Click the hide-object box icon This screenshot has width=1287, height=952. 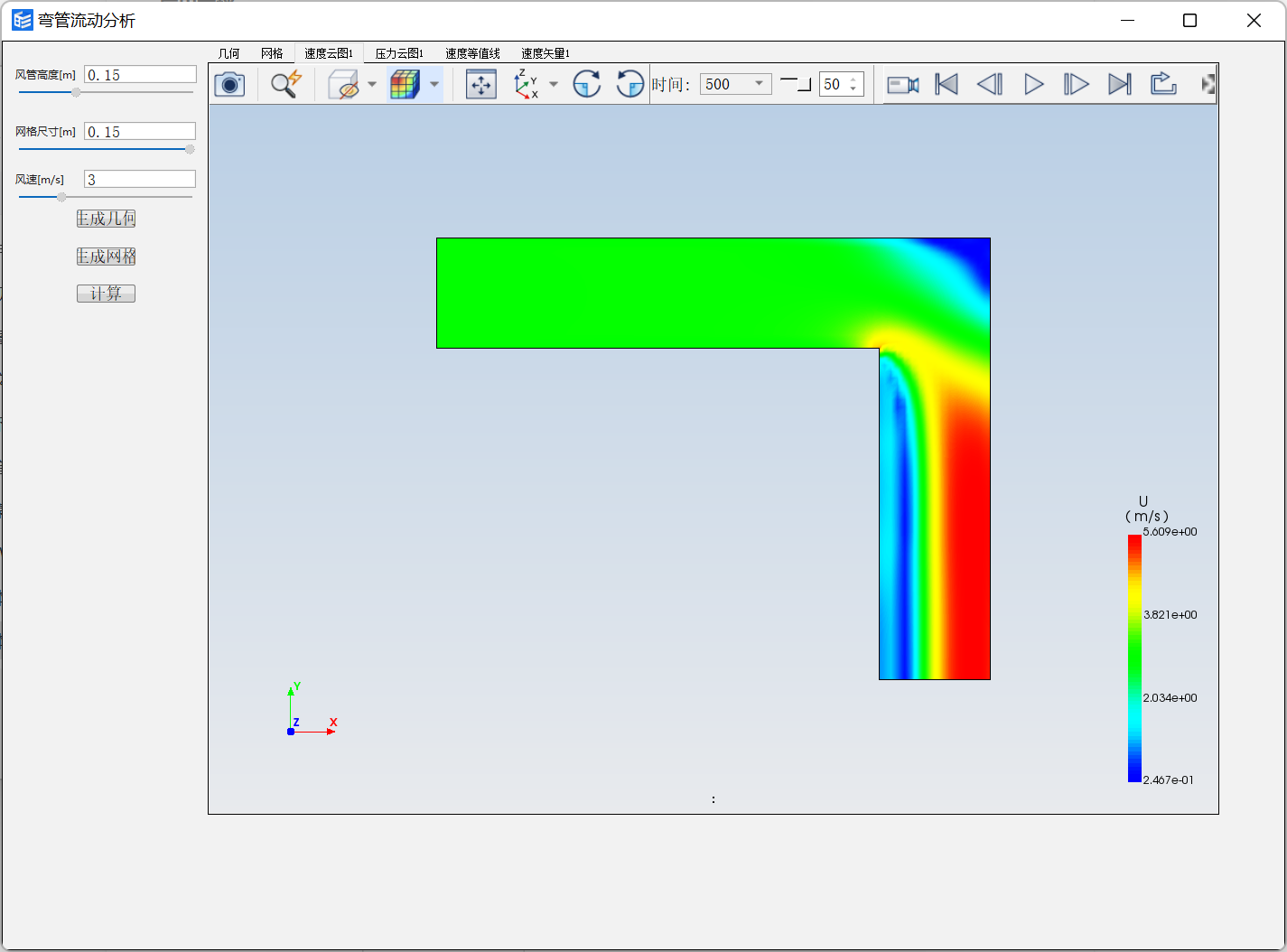coord(343,85)
